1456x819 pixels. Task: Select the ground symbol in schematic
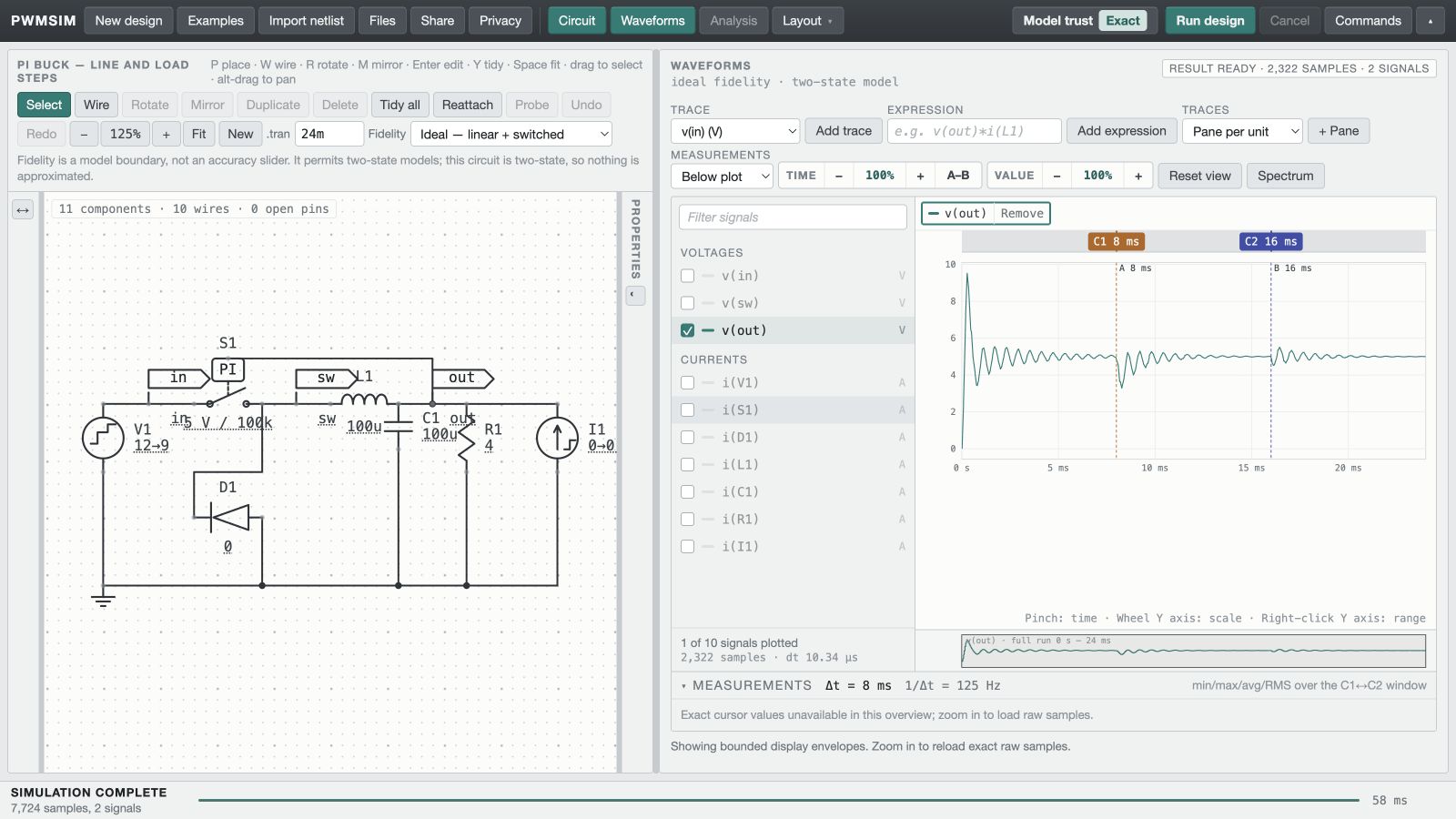(x=103, y=599)
